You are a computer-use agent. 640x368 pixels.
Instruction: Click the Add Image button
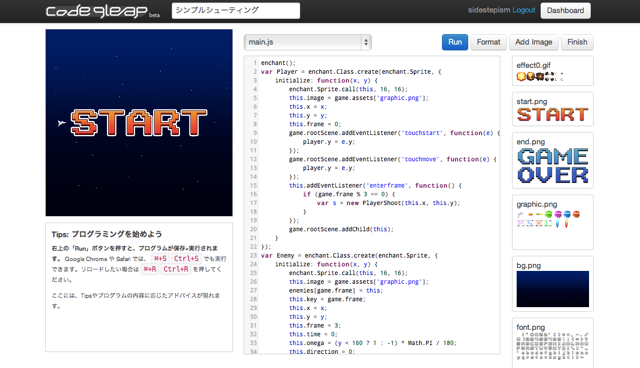tap(533, 42)
